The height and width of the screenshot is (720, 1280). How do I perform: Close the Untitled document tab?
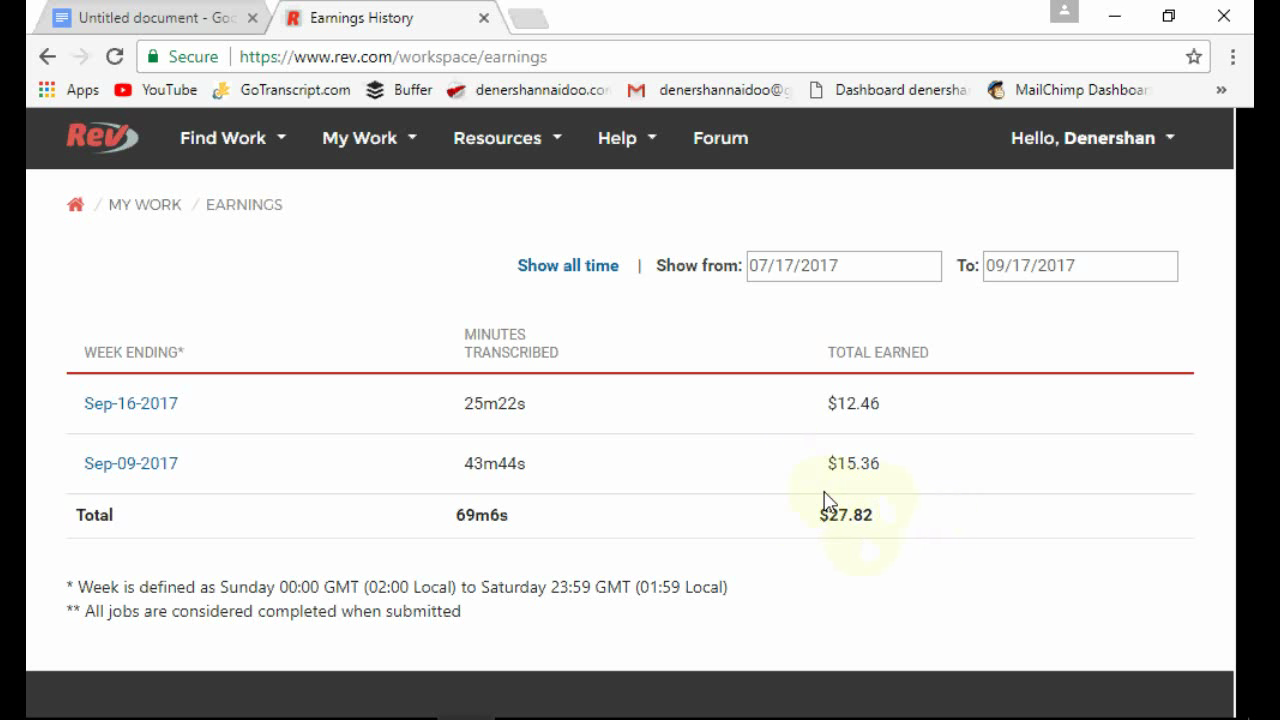[x=252, y=18]
